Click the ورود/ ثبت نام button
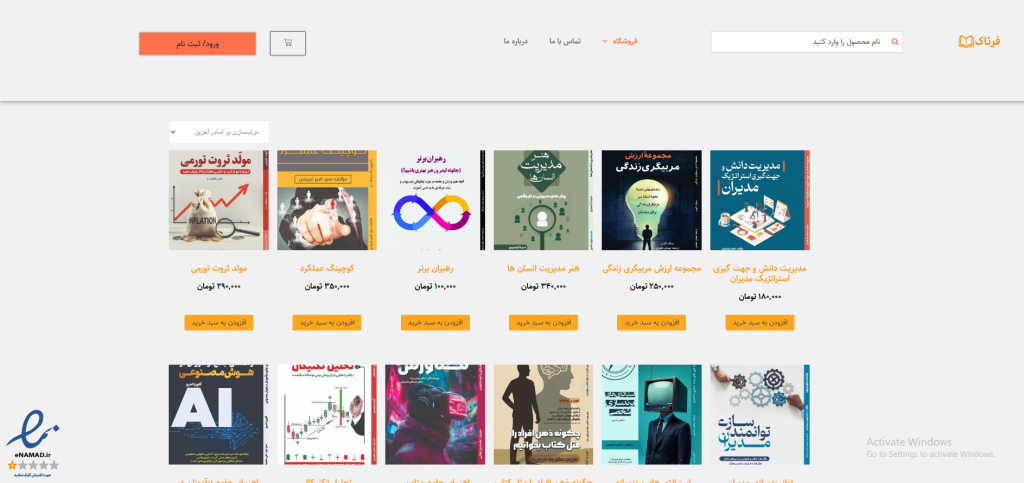Viewport: 1024px width, 483px height. pos(197,44)
